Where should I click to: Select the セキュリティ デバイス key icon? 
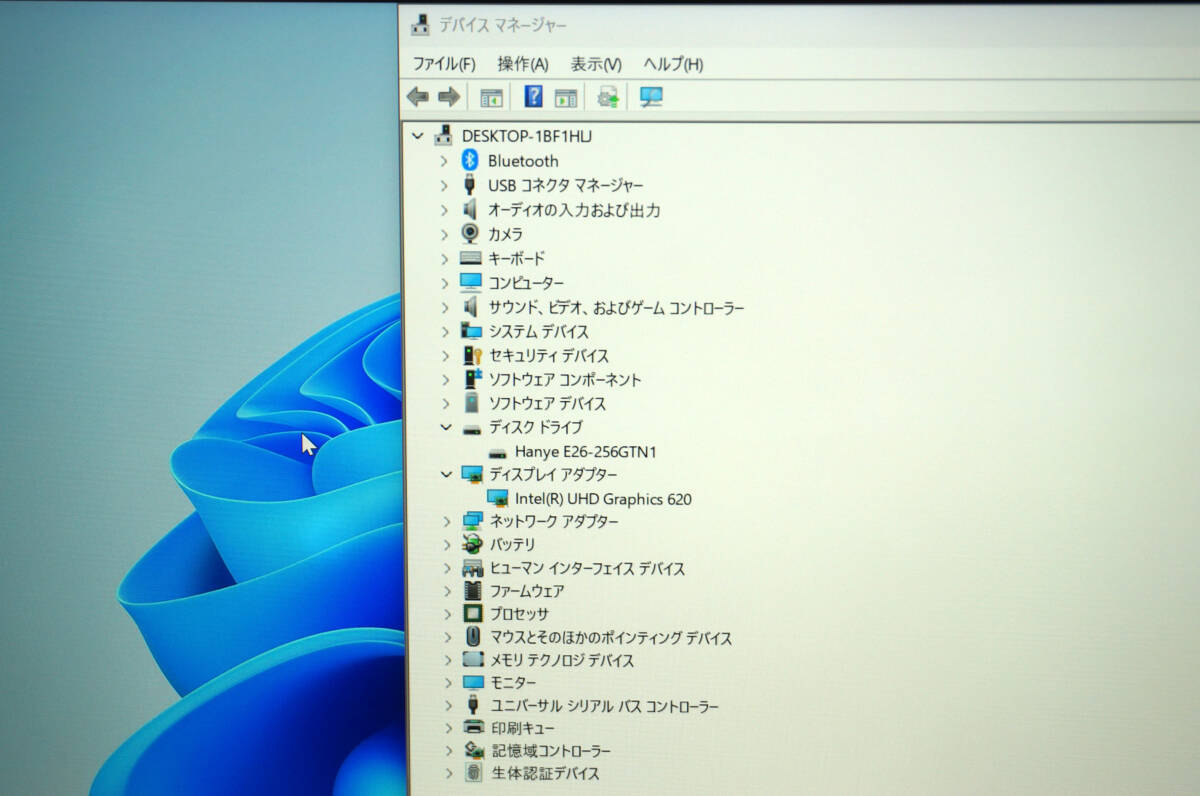click(472, 355)
